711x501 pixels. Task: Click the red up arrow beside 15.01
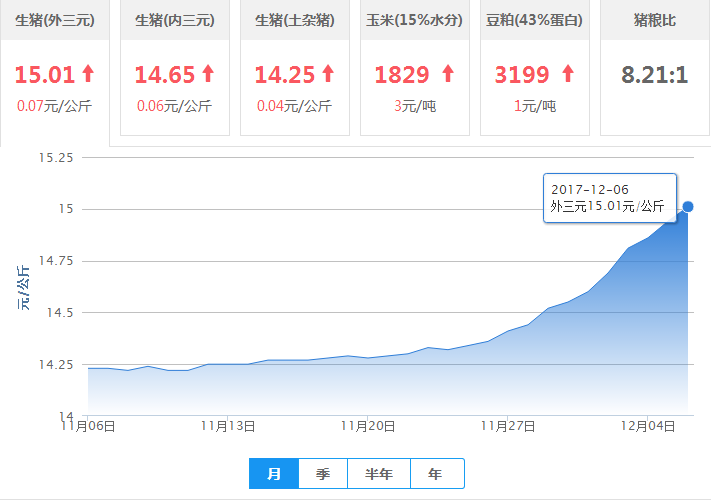point(88,73)
